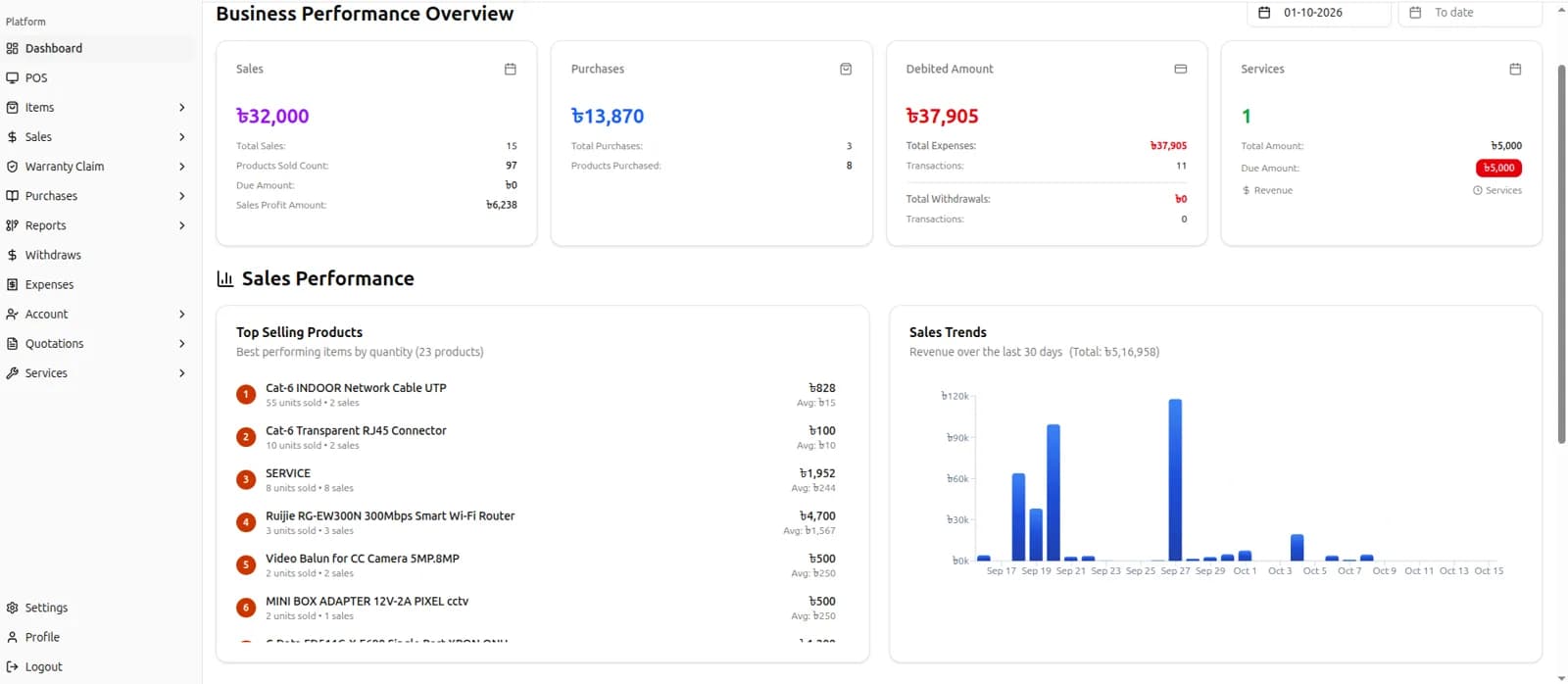Screen dimensions: 1568x684
Task: Click calendar icon in To date field
Action: pyautogui.click(x=1415, y=13)
